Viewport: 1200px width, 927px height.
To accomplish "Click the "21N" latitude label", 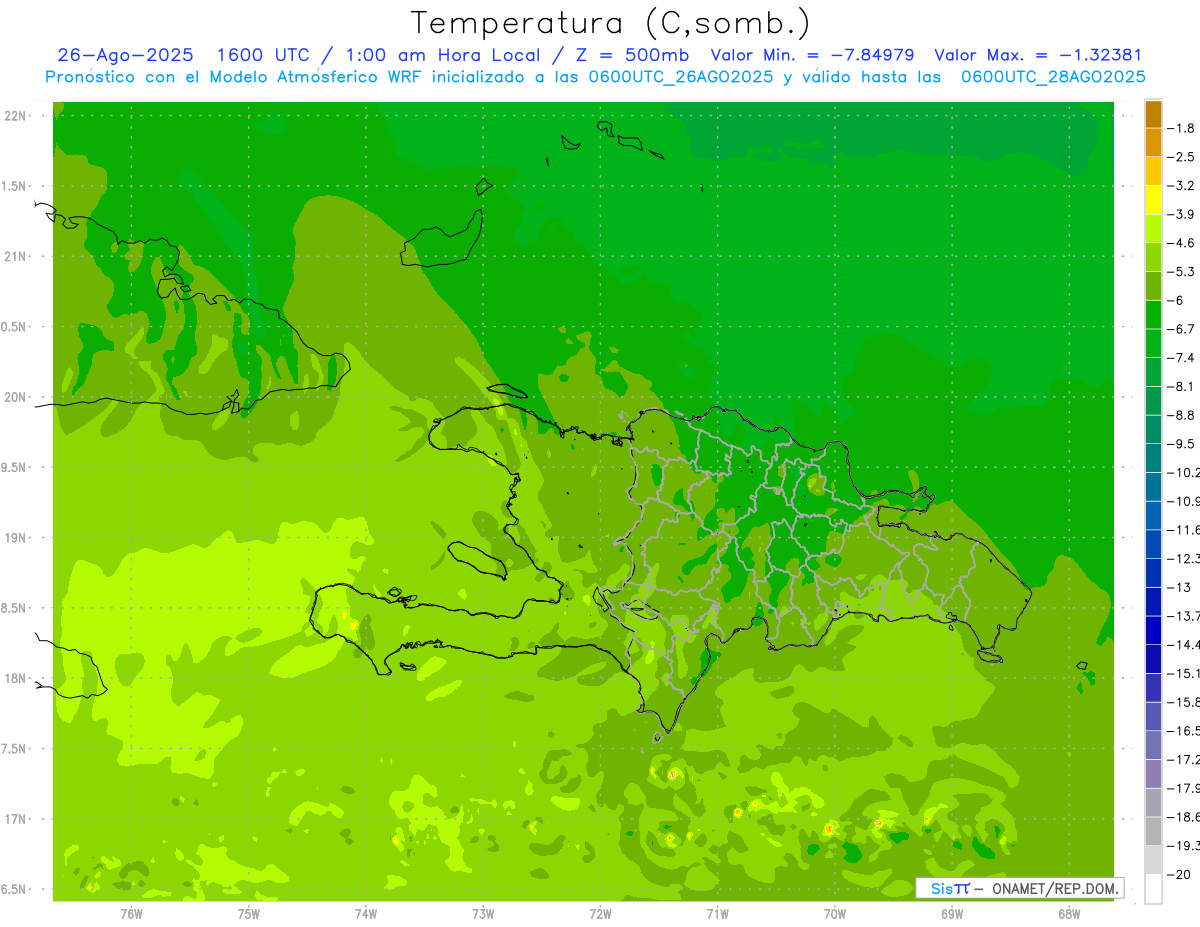I will [x=14, y=256].
